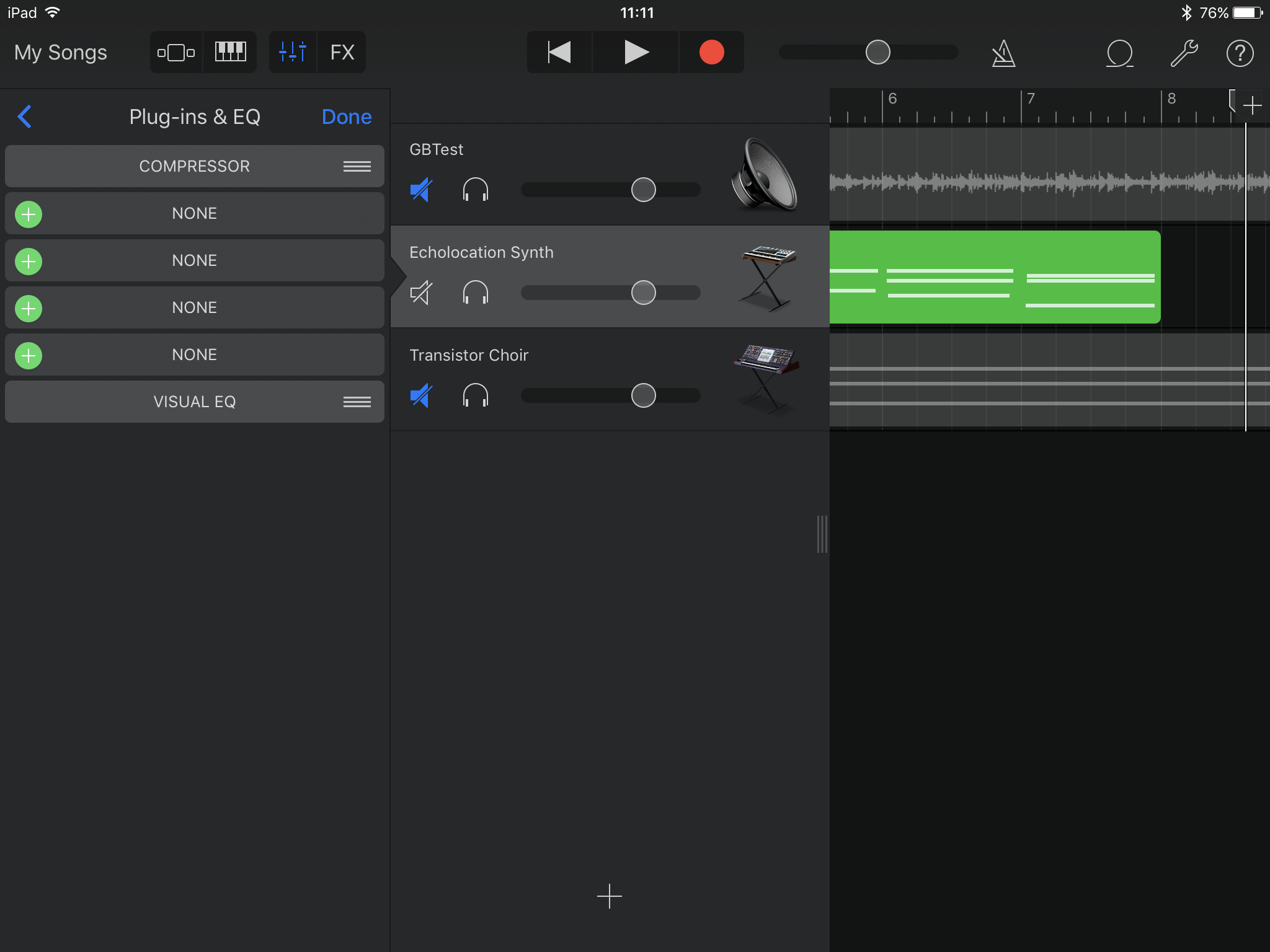1270x952 pixels.
Task: Select the Transistor Choir synthesizer icon
Action: tap(766, 379)
